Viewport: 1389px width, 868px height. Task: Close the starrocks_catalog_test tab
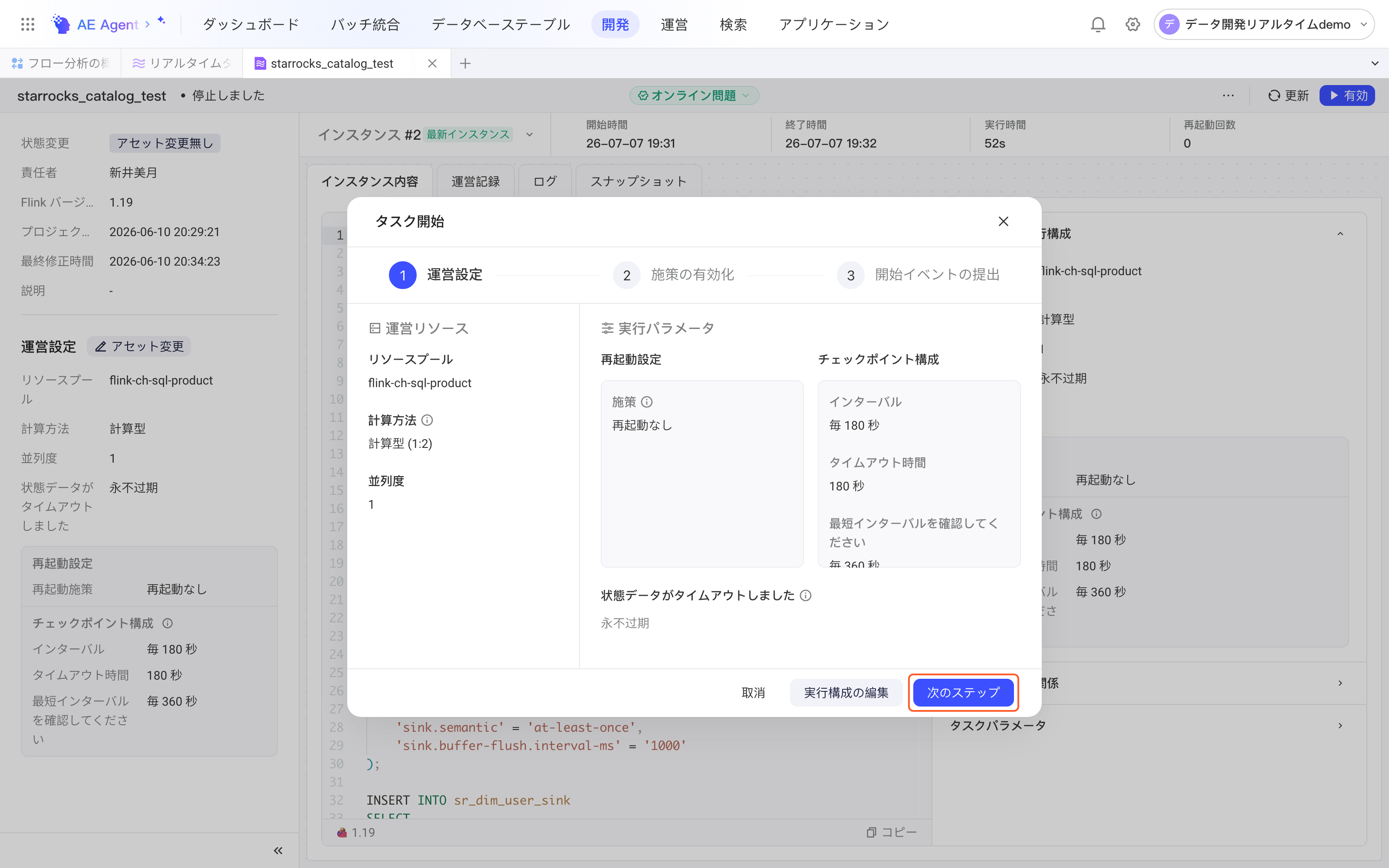coord(432,63)
